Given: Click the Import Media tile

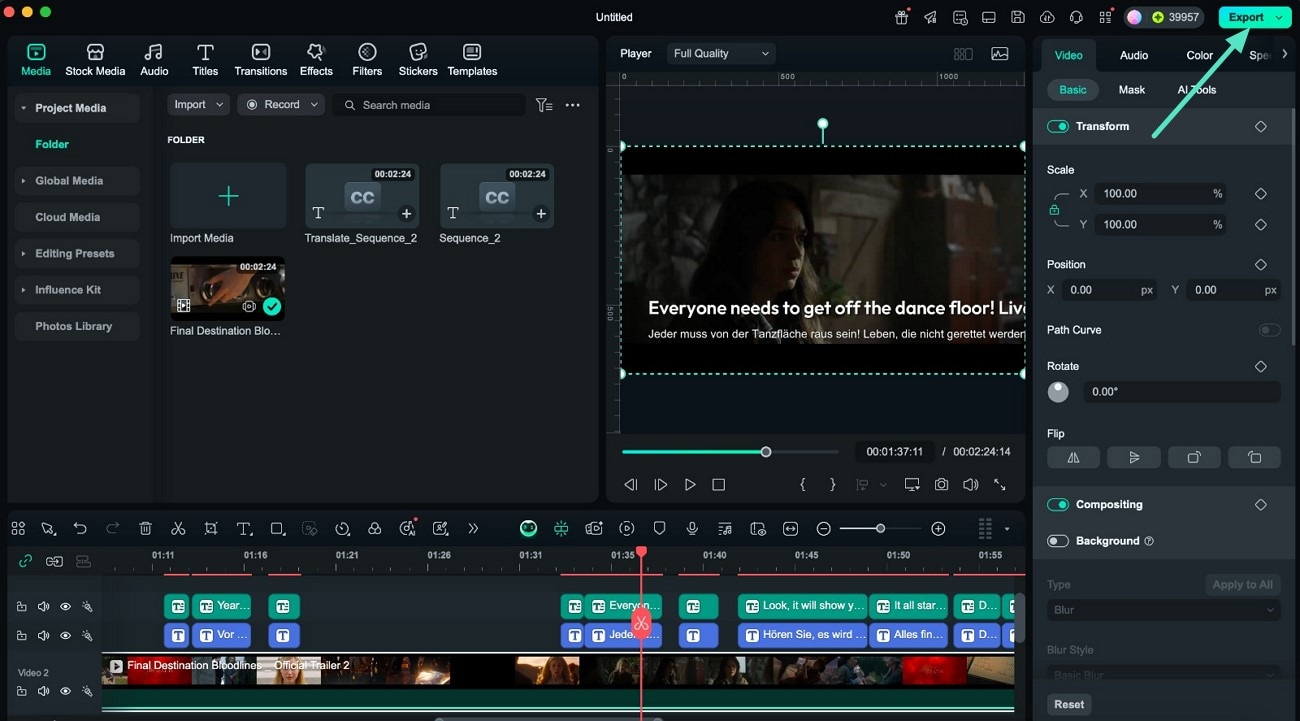Looking at the screenshot, I should coord(228,196).
